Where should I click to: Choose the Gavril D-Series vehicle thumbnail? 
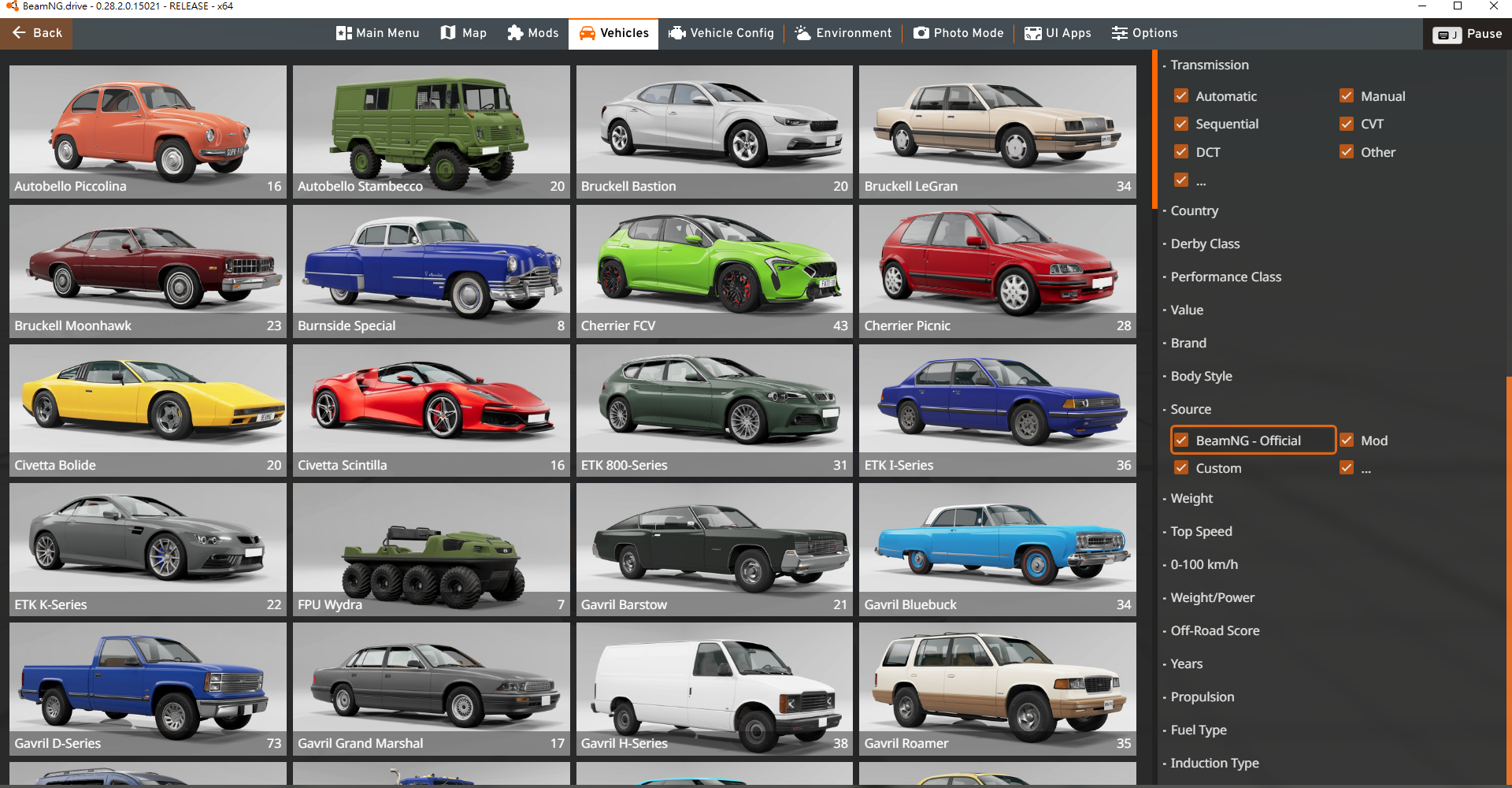click(x=148, y=689)
